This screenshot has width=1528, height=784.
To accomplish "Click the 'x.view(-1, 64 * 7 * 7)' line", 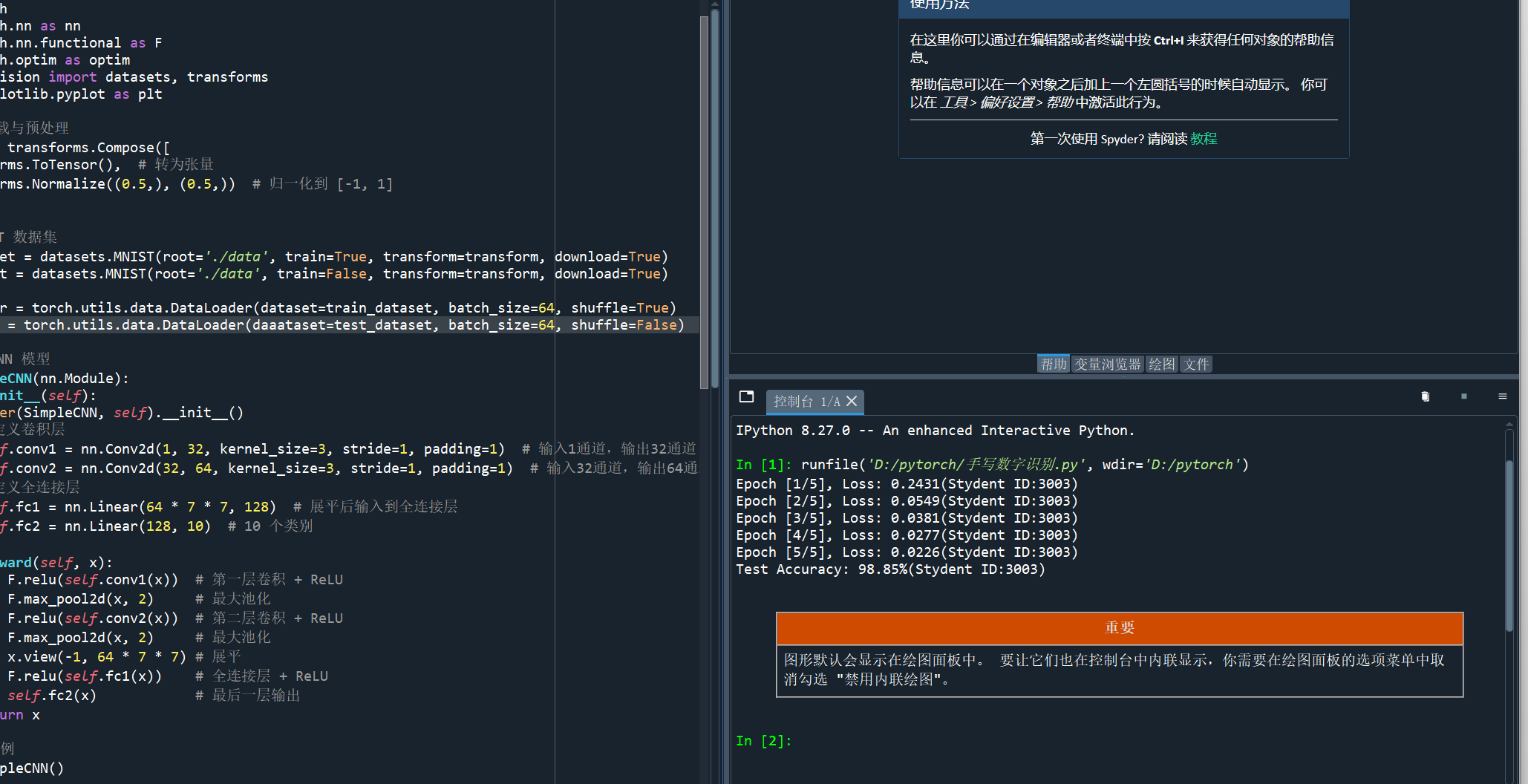I will pos(124,657).
